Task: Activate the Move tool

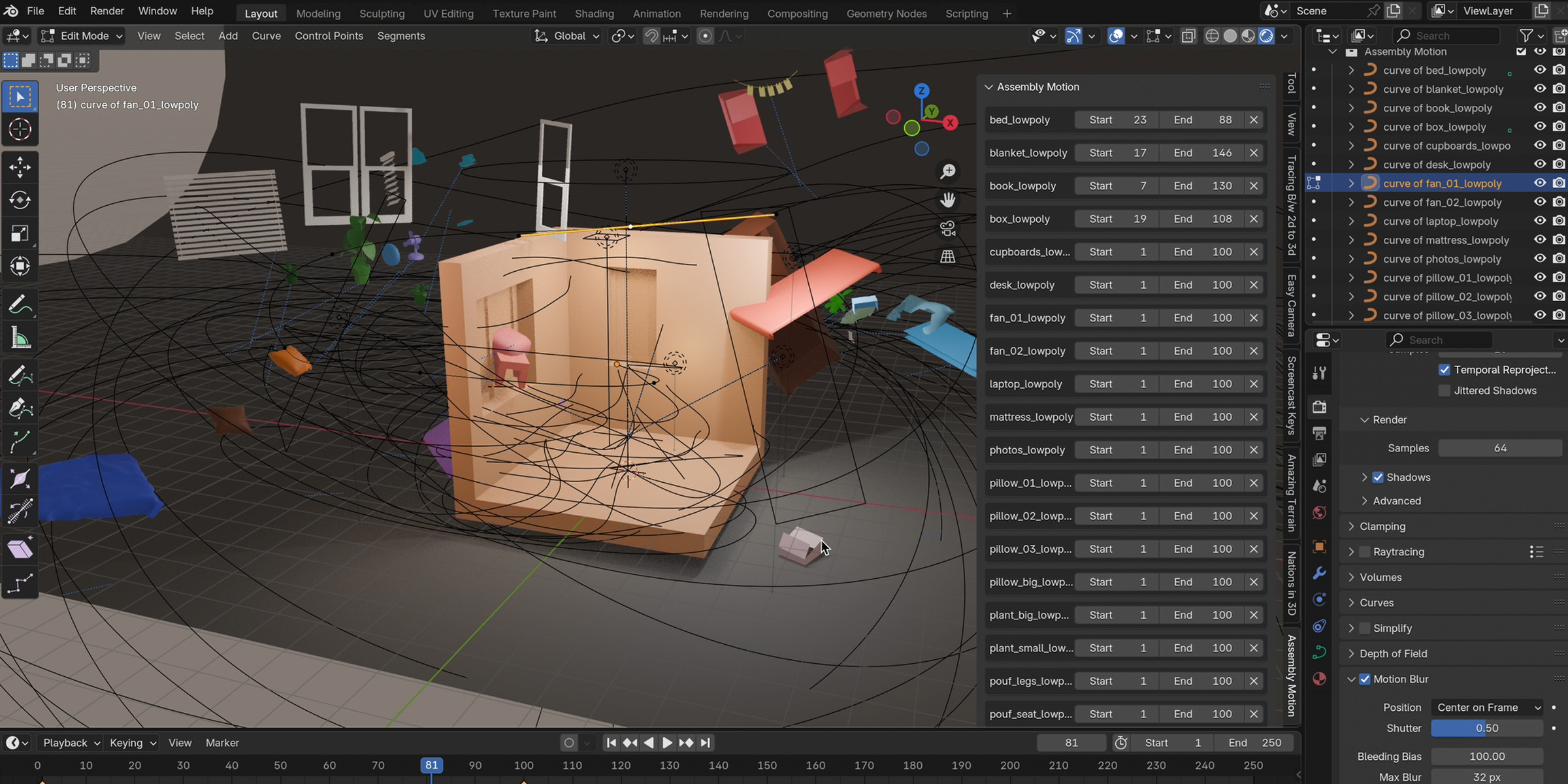Action: tap(20, 167)
